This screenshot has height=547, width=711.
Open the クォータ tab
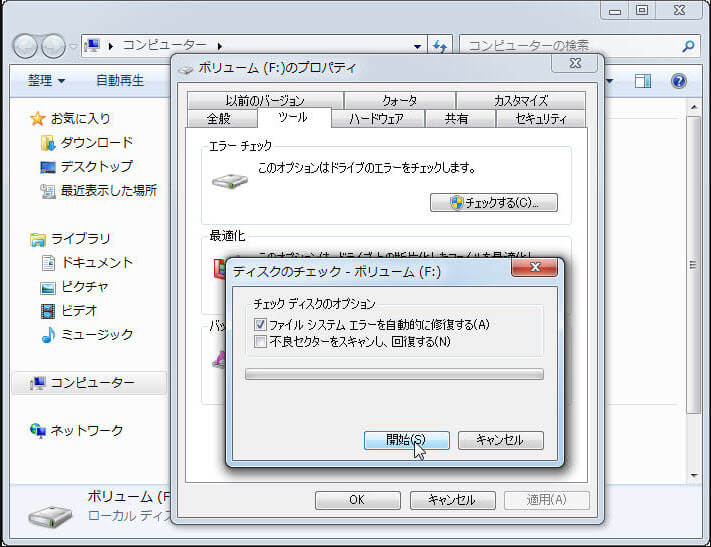coord(399,100)
